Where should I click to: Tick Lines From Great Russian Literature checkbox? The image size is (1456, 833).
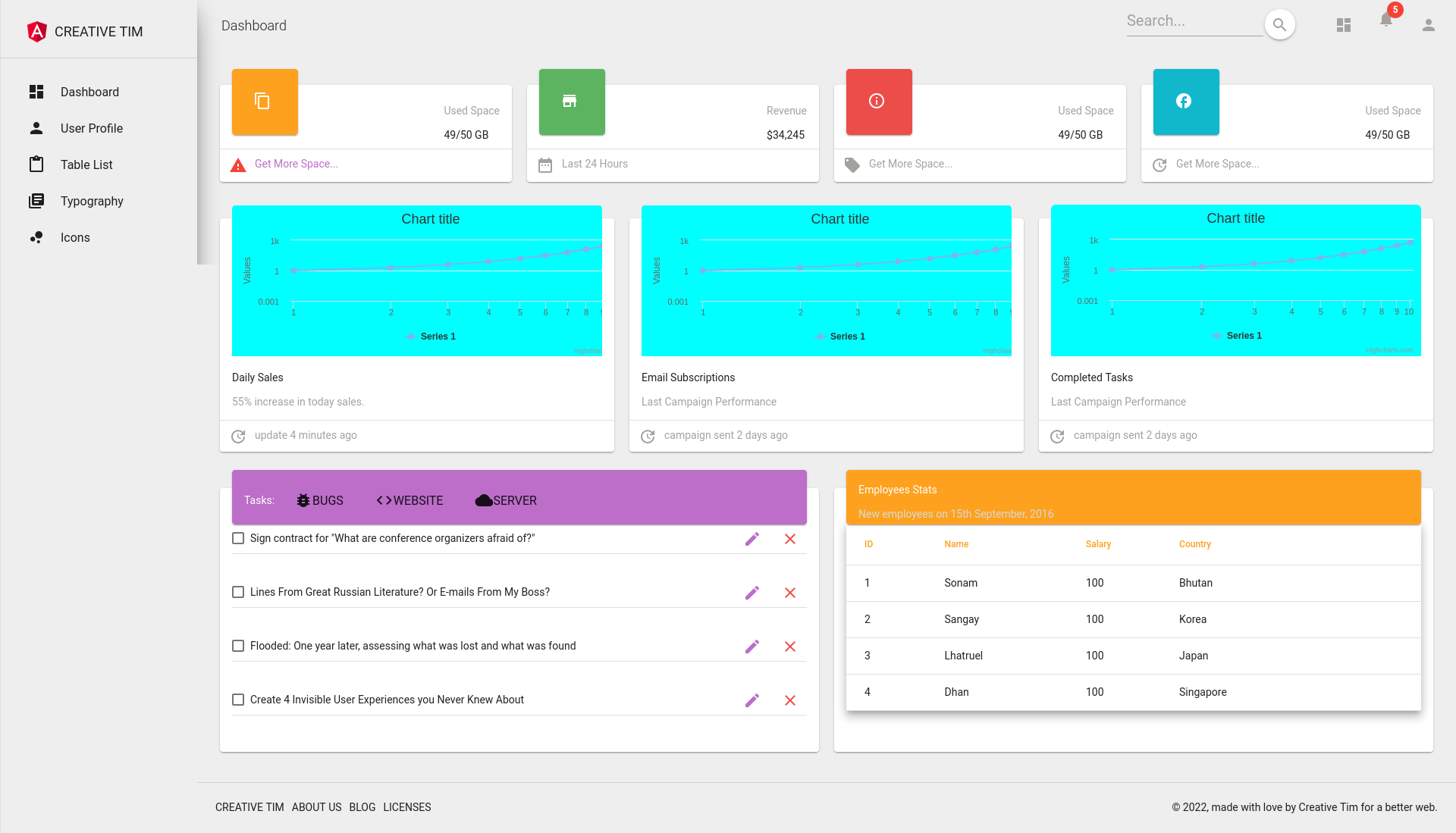click(238, 592)
